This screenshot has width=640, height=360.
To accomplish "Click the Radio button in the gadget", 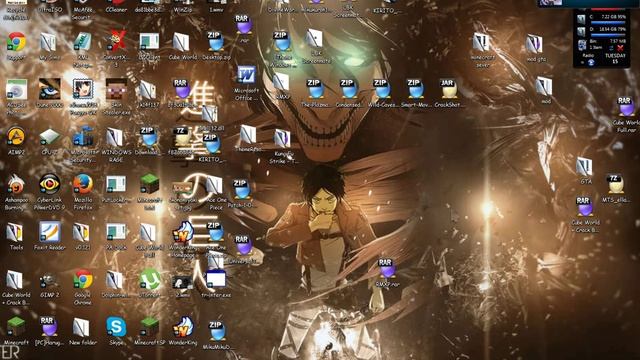I will pos(588,55).
